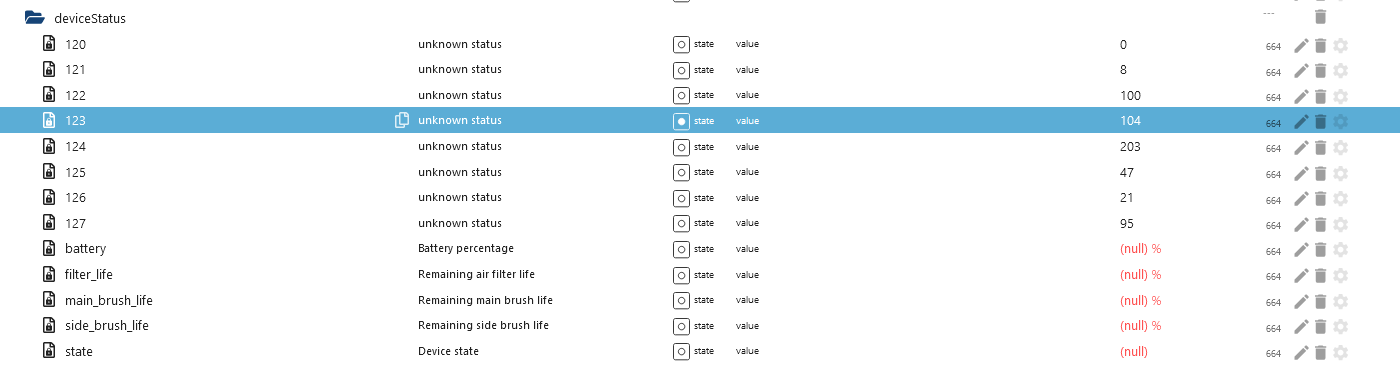Delete the battery state via trash icon
Screen dimensions: 1400x366
tap(1320, 249)
